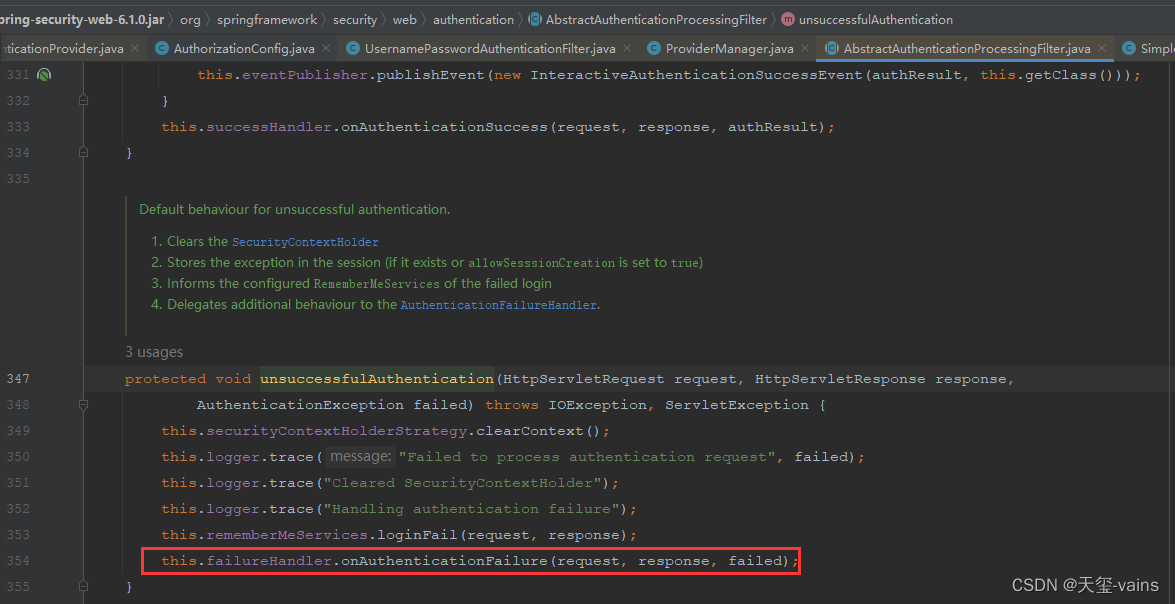Click InteractiveAuthenticationSuccessEvent on line 331

pyautogui.click(x=696, y=75)
